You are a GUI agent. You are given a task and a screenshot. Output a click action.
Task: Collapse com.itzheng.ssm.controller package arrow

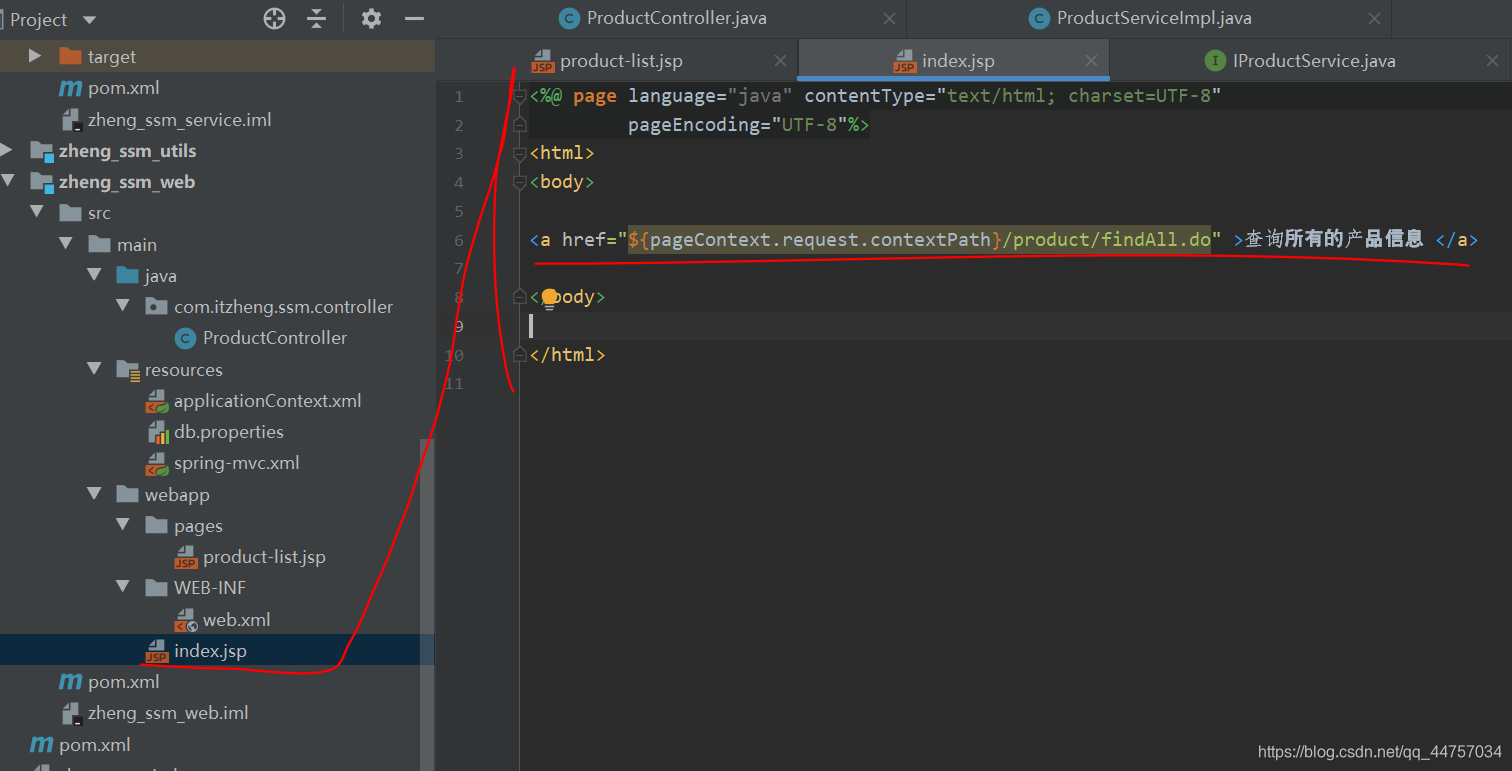124,306
